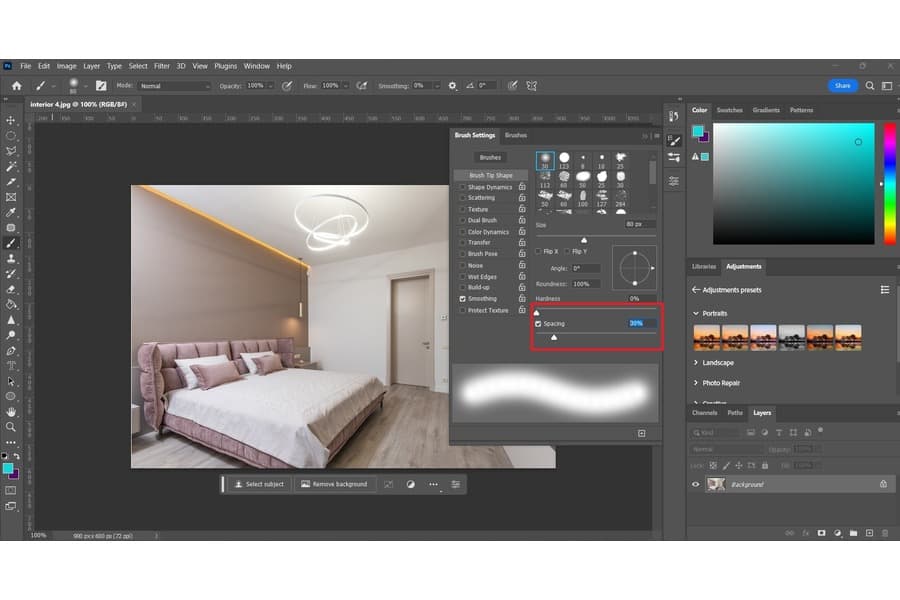This screenshot has height=600, width=900.
Task: Enable the Scattering checkbox
Action: click(463, 198)
